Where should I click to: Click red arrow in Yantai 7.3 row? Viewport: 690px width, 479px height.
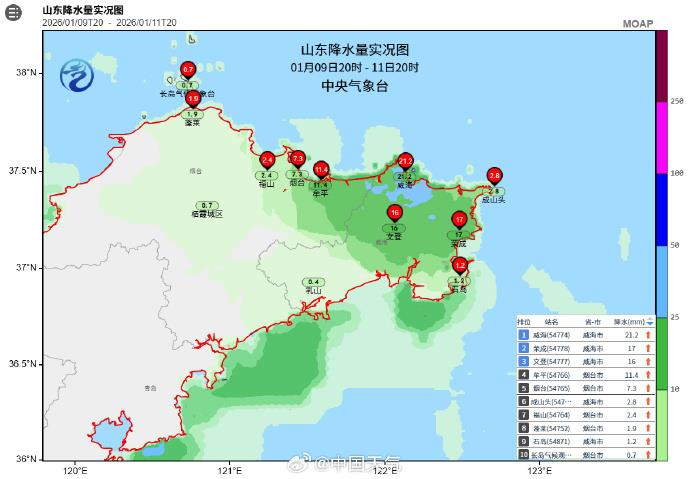point(648,387)
